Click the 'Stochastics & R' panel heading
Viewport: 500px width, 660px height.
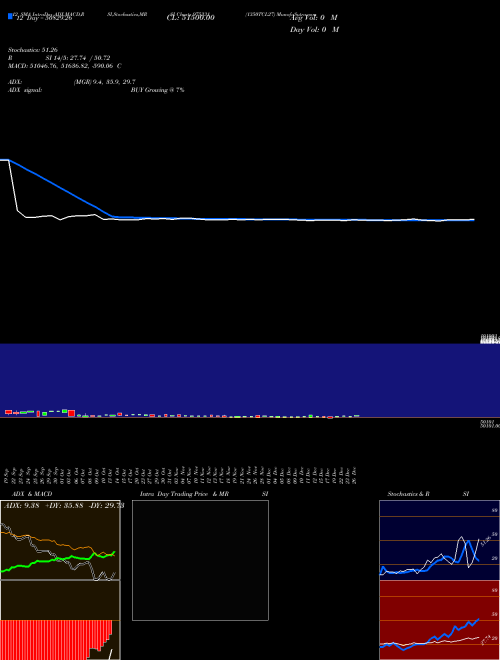coord(408,494)
